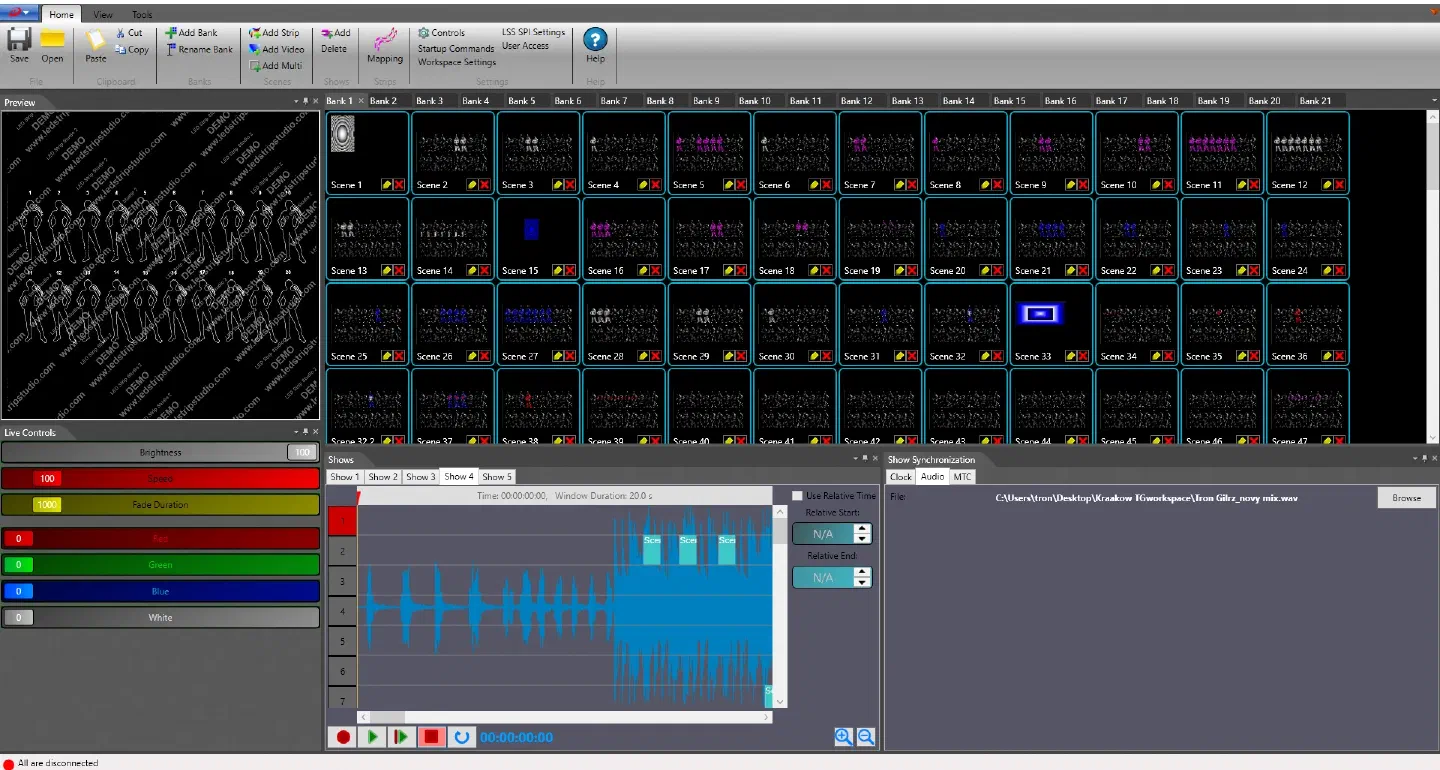Screen dimensions: 1440x770
Task: Switch to the Show 2 tab
Action: (x=383, y=477)
